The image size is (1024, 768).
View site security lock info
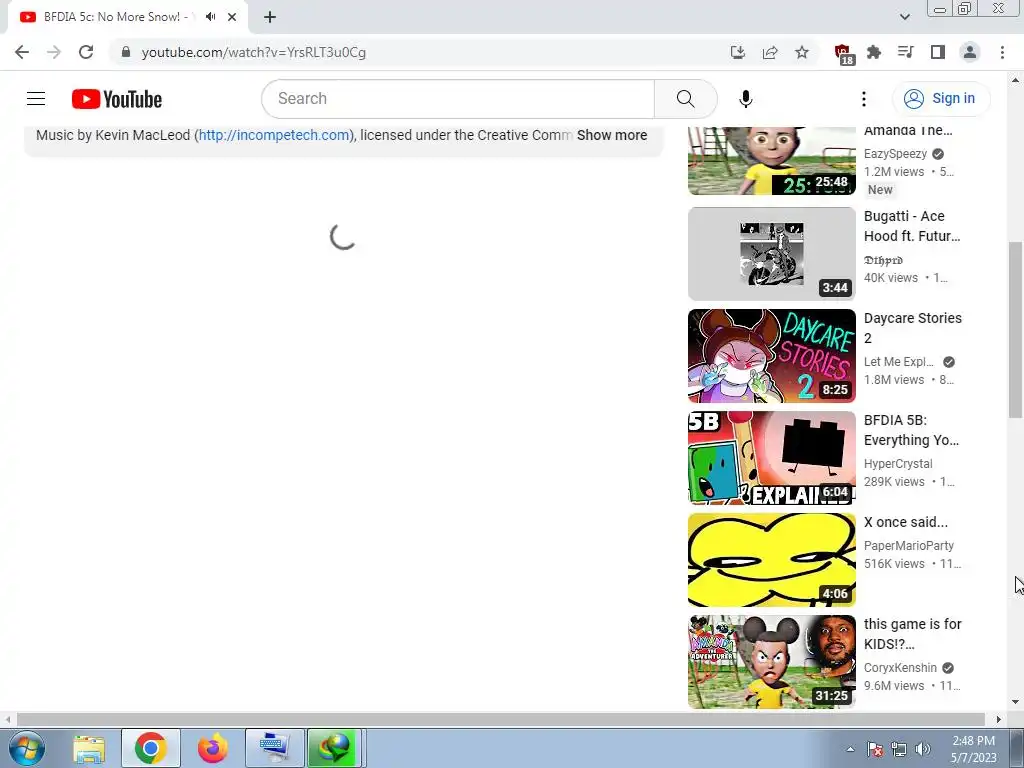point(126,52)
